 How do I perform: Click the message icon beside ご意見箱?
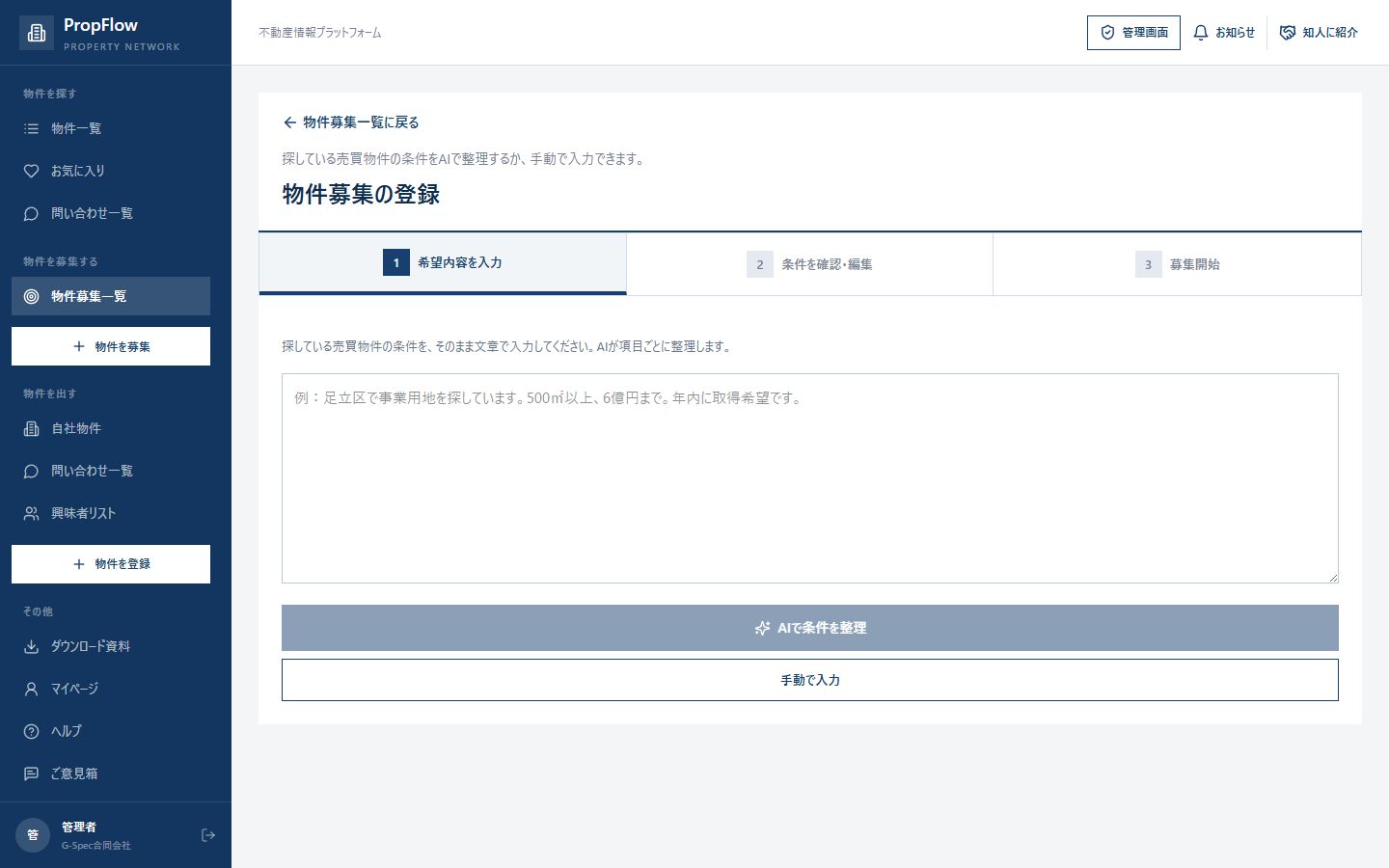pos(31,773)
